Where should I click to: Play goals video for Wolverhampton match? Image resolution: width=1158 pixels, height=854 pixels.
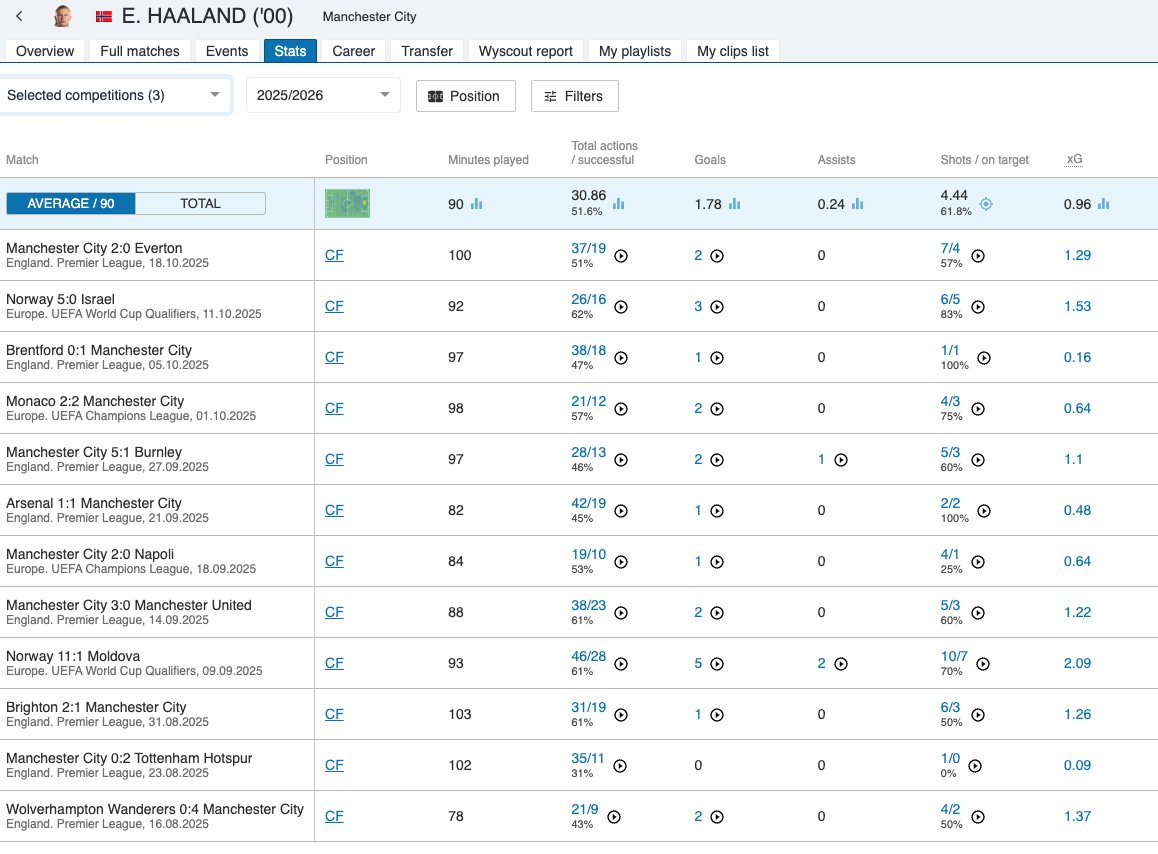click(717, 817)
